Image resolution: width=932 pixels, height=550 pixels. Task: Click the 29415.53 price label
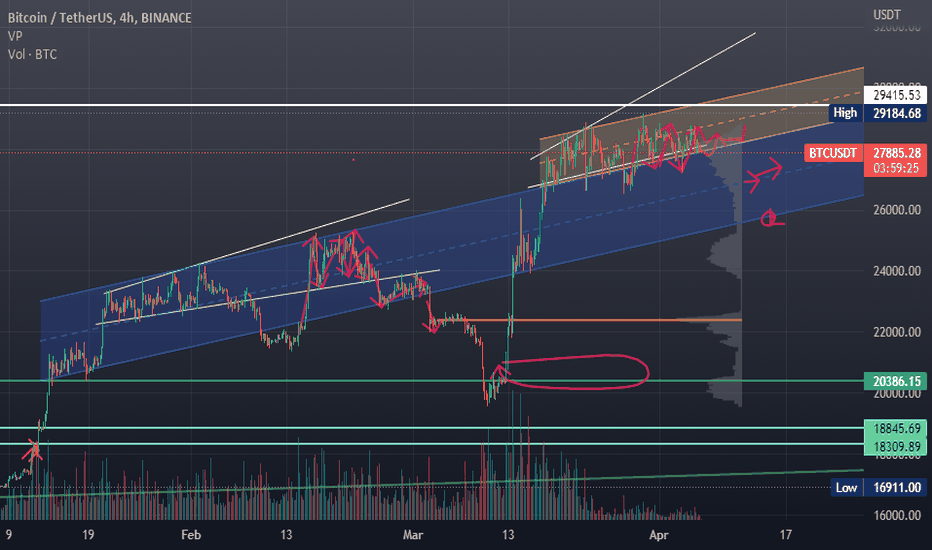coord(896,95)
